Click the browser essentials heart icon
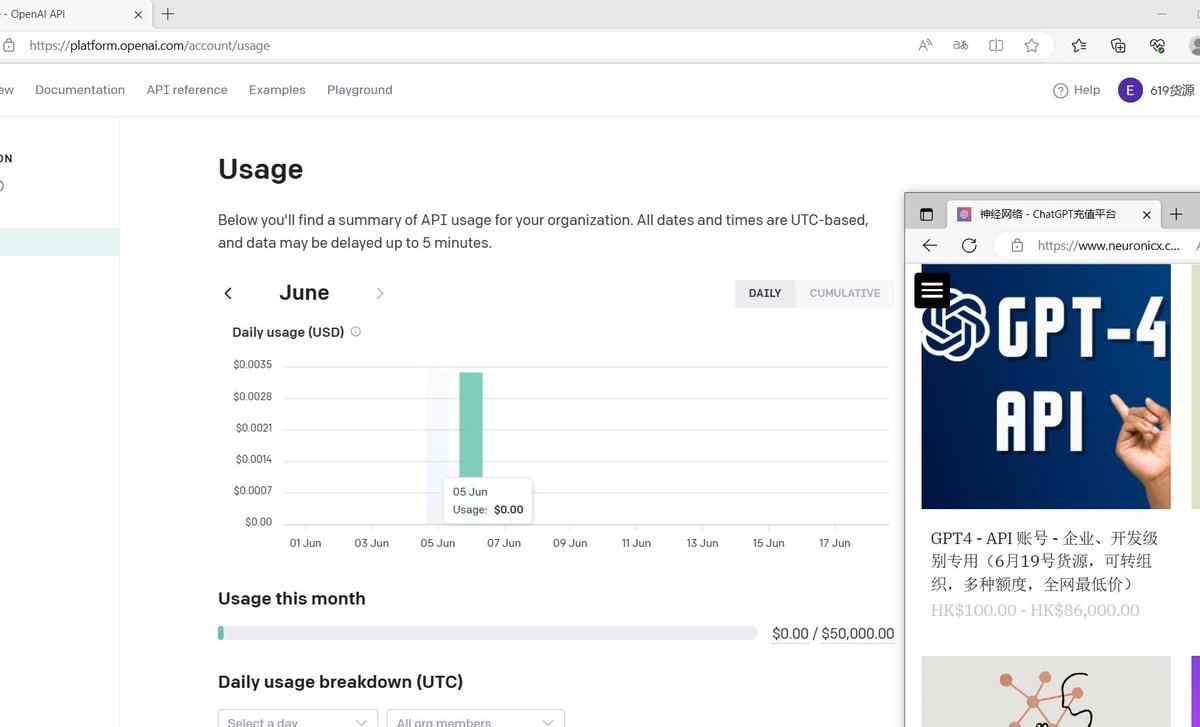 point(1158,45)
